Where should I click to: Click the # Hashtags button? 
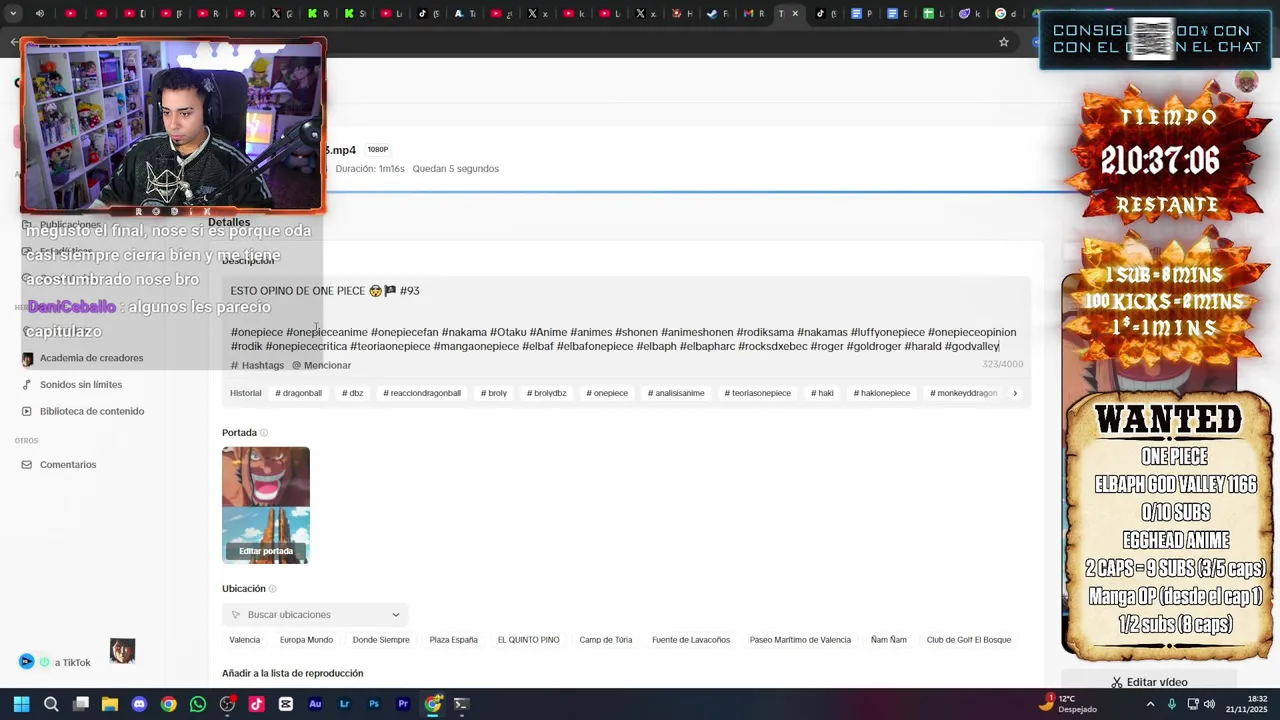point(257,366)
